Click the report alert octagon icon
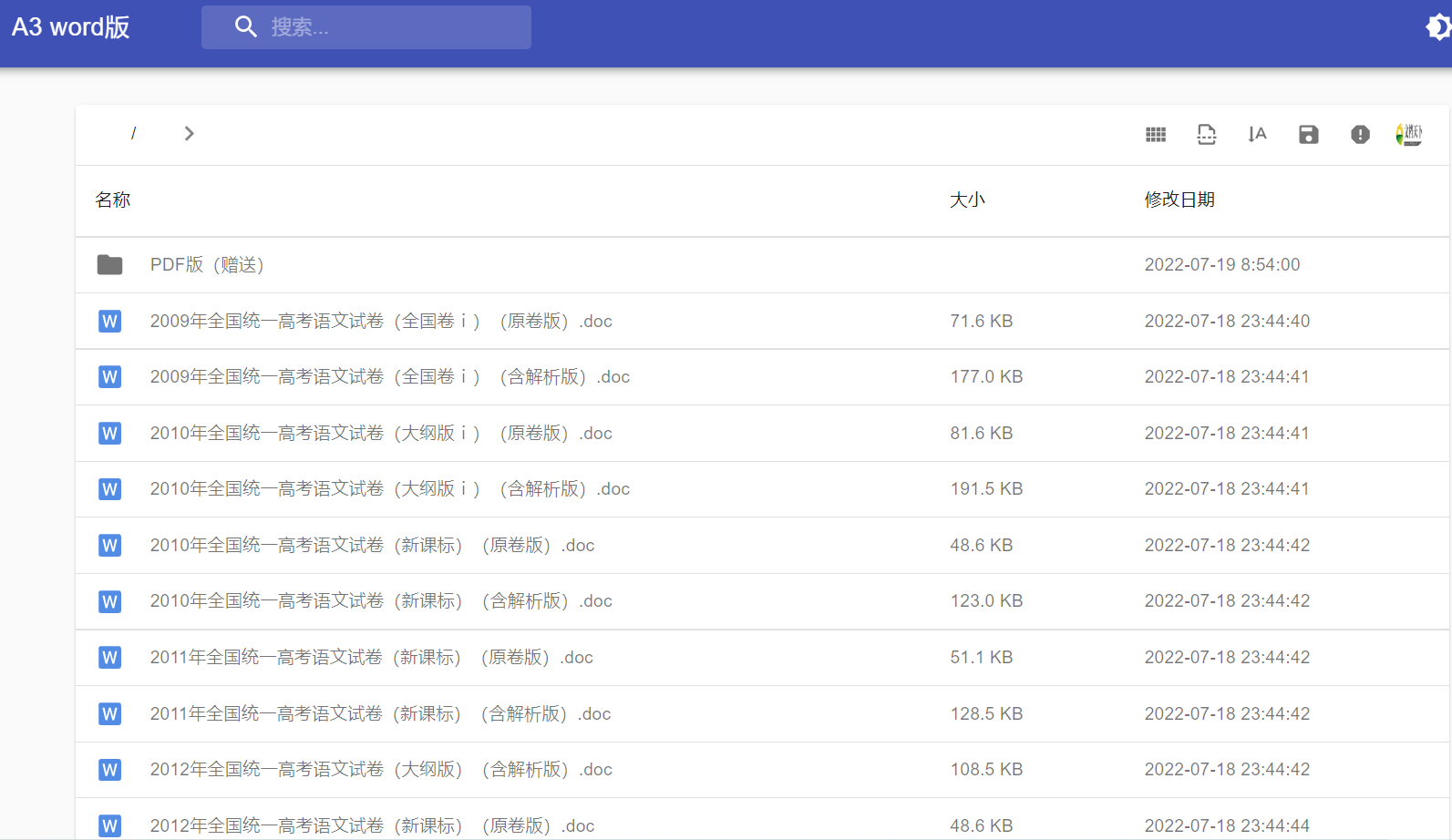Image resolution: width=1452 pixels, height=840 pixels. [x=1360, y=135]
